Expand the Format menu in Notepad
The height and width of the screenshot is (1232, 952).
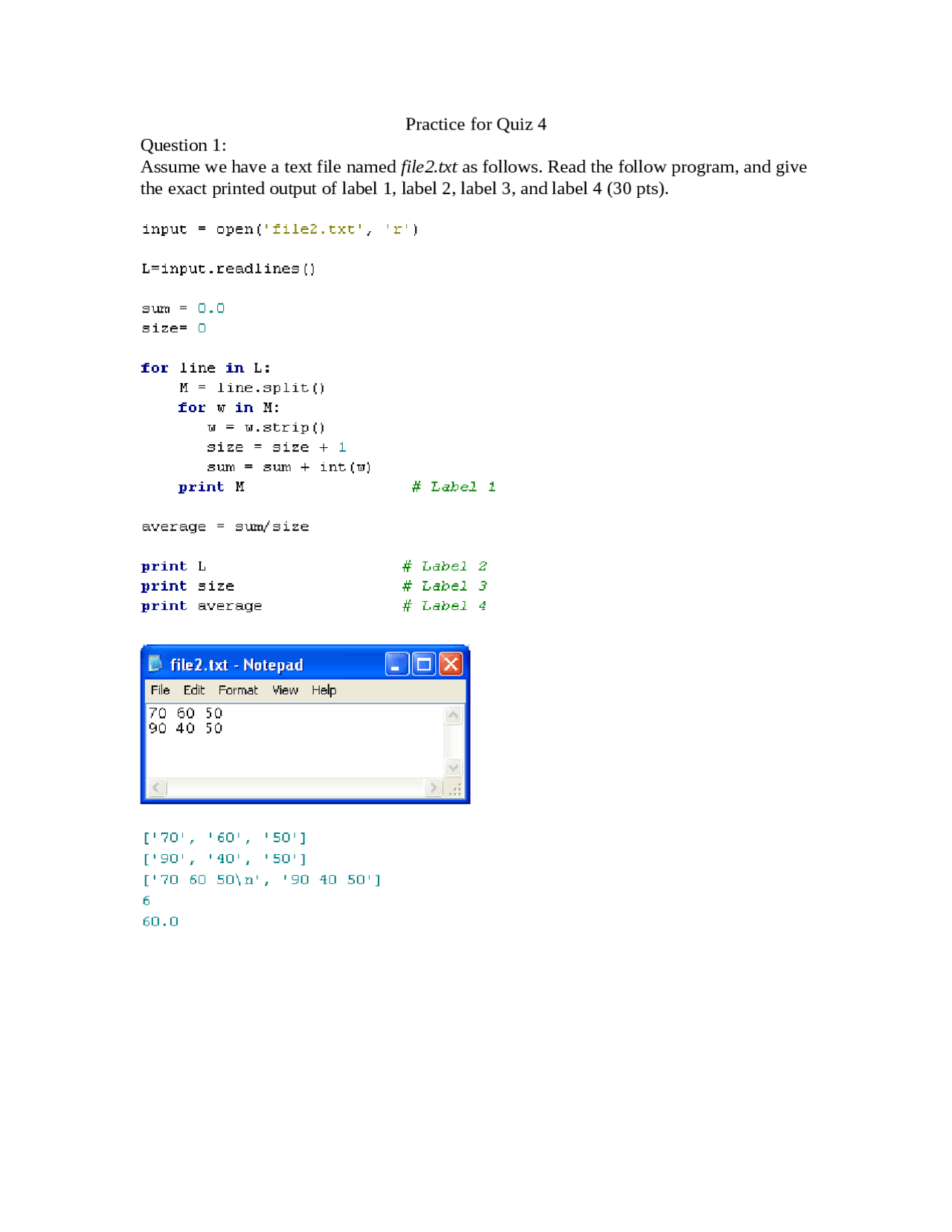pyautogui.click(x=238, y=690)
